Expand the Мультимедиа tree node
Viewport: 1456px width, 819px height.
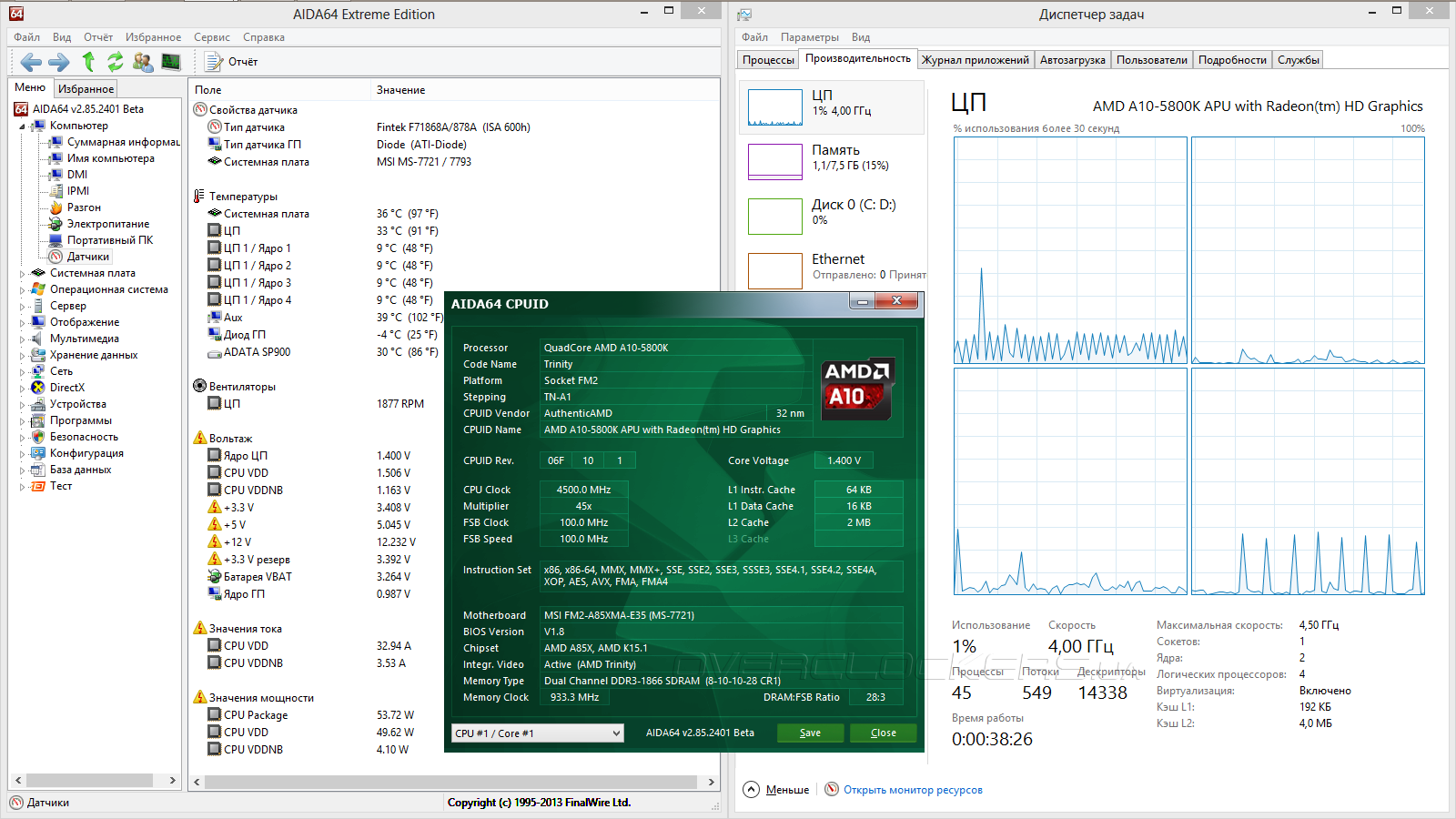tap(23, 339)
